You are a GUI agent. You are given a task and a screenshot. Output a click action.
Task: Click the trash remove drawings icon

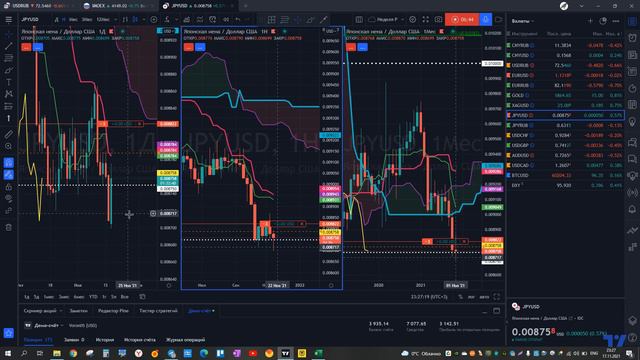click(9, 227)
